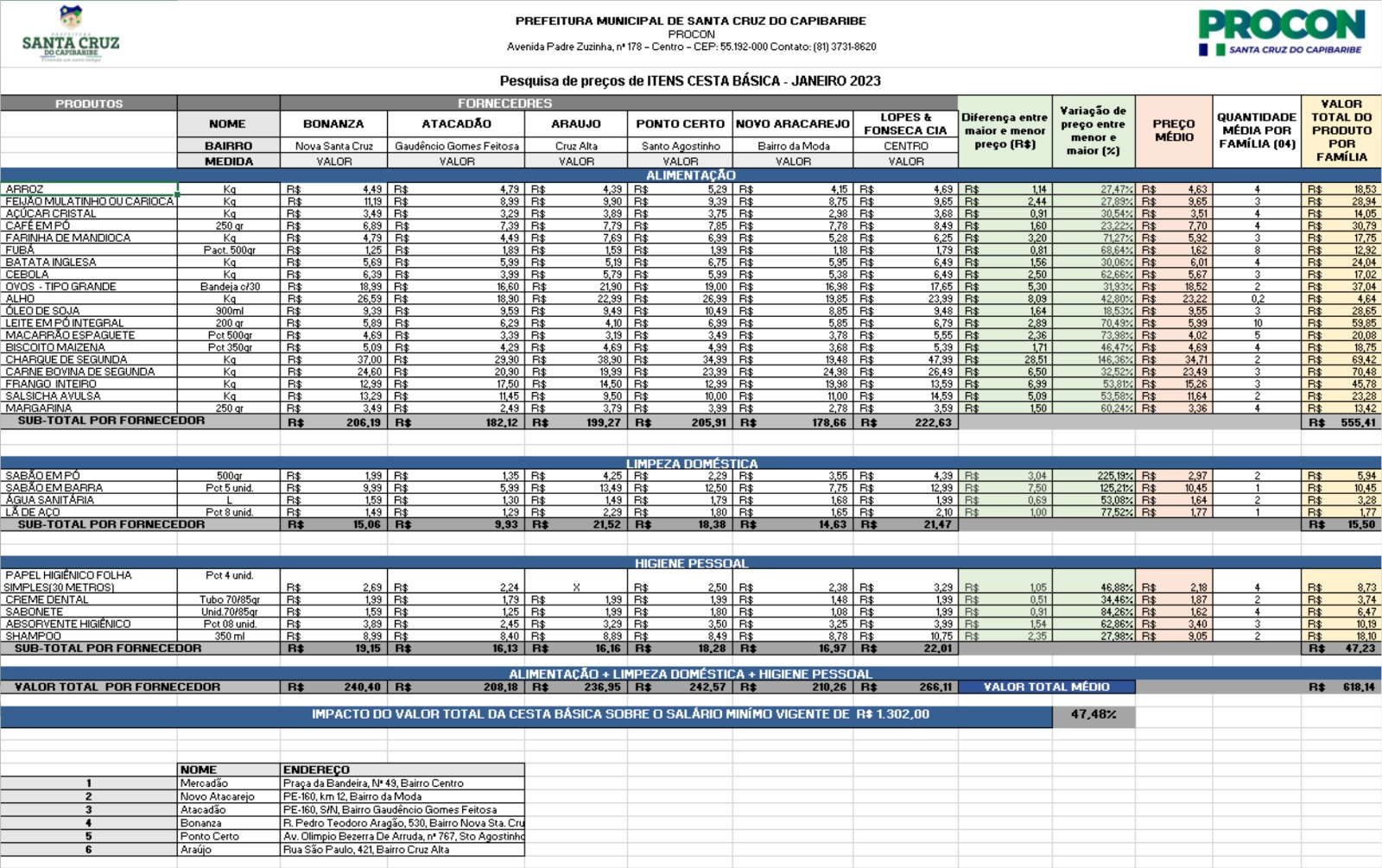
Task: Select the CREME DENTAL cell
Action: tap(89, 599)
